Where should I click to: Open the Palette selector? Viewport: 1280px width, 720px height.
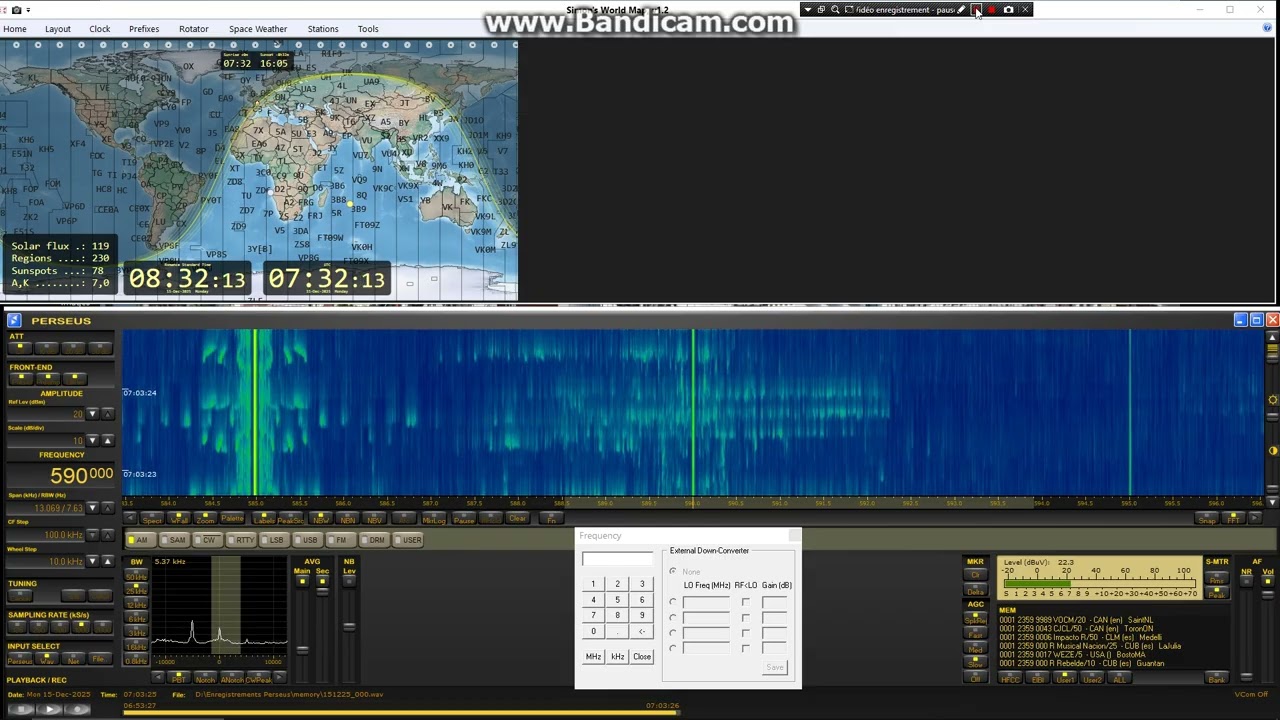pos(232,518)
